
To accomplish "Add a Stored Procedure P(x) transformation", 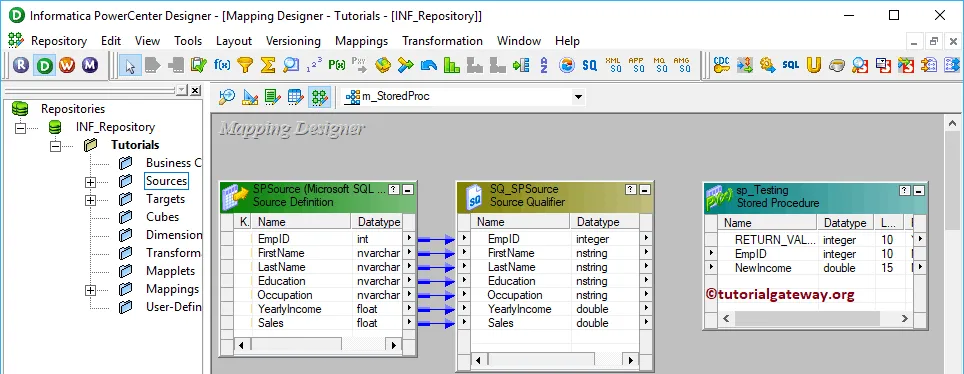I will coord(336,65).
